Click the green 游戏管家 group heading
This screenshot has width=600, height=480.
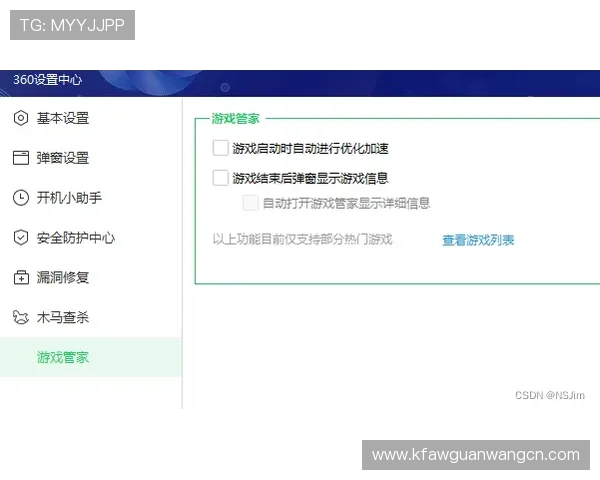[235, 119]
